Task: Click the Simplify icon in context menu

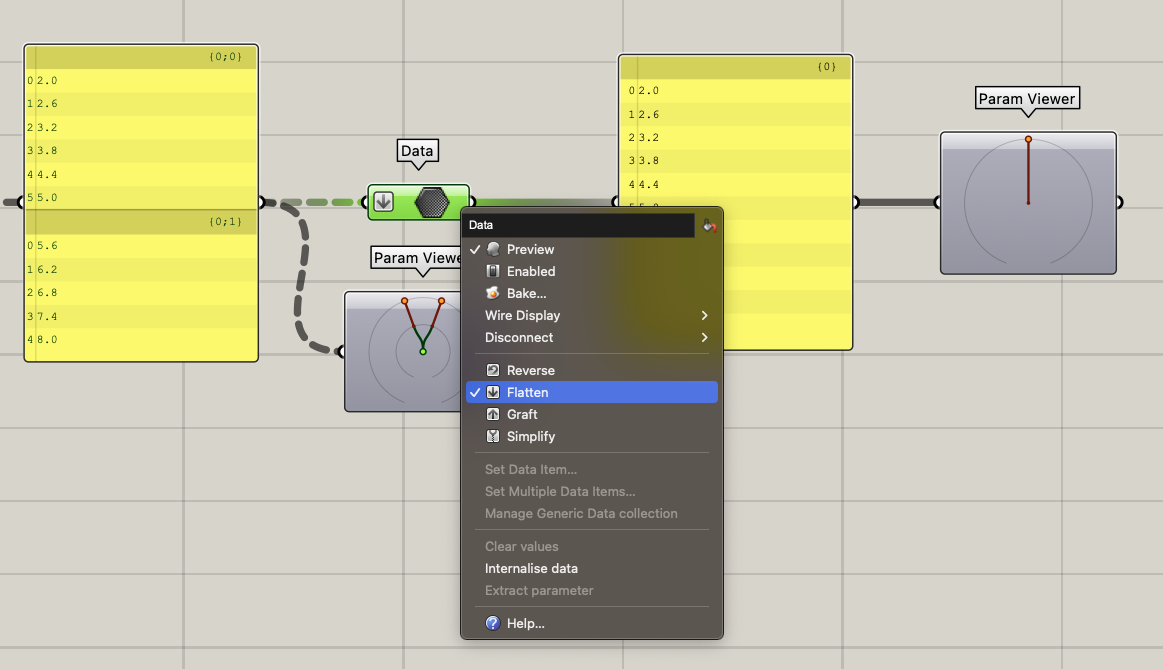Action: [492, 436]
